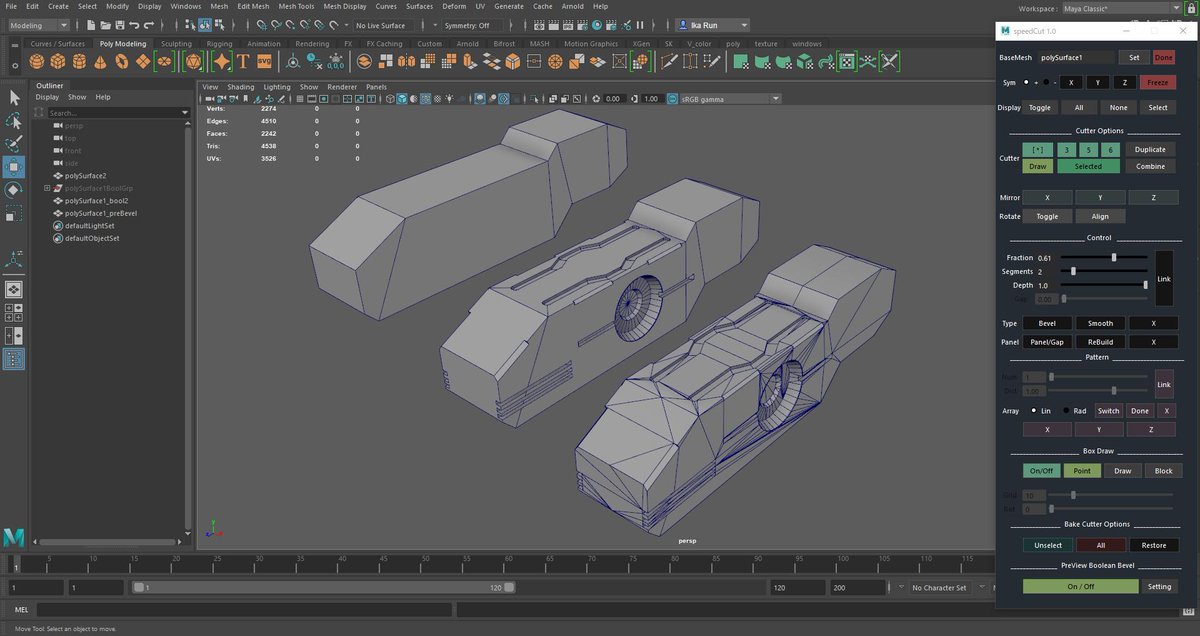Open the Modeling menu set dropdown
Image resolution: width=1200 pixels, height=636 pixels.
pos(38,25)
